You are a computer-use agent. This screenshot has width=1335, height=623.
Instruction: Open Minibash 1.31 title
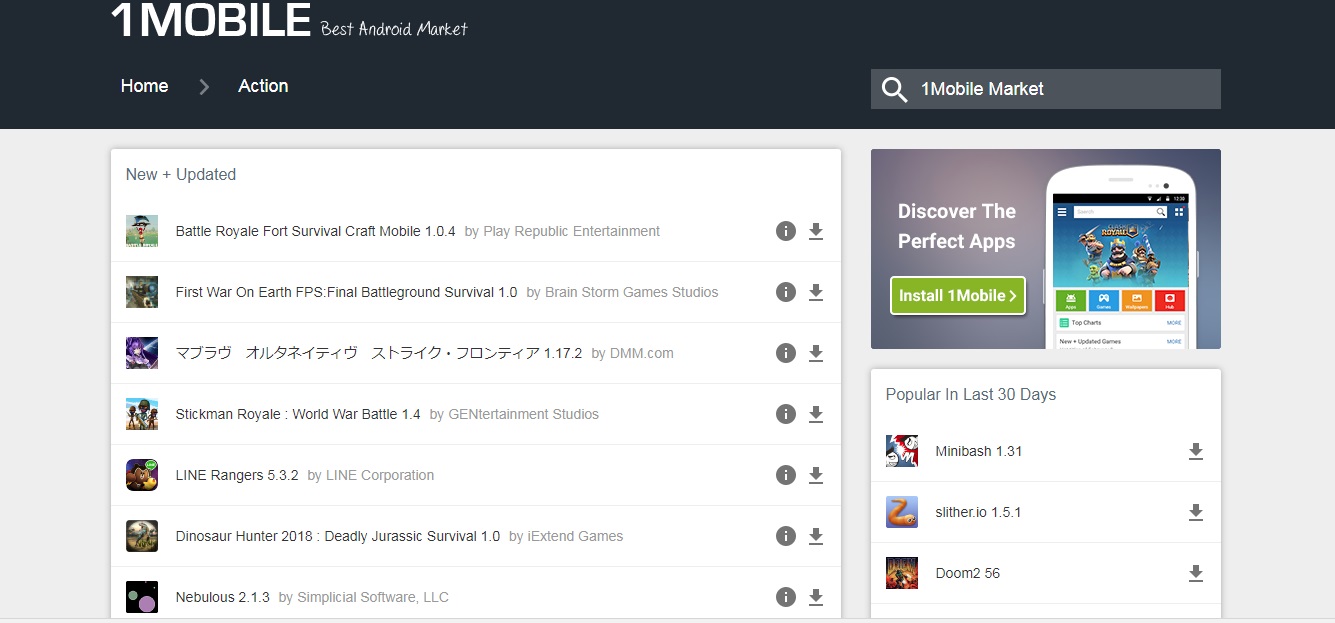click(979, 451)
